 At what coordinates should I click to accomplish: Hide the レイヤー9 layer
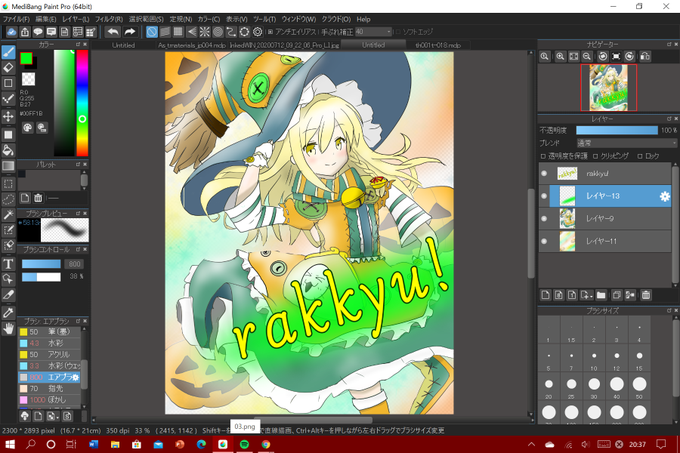coord(544,218)
